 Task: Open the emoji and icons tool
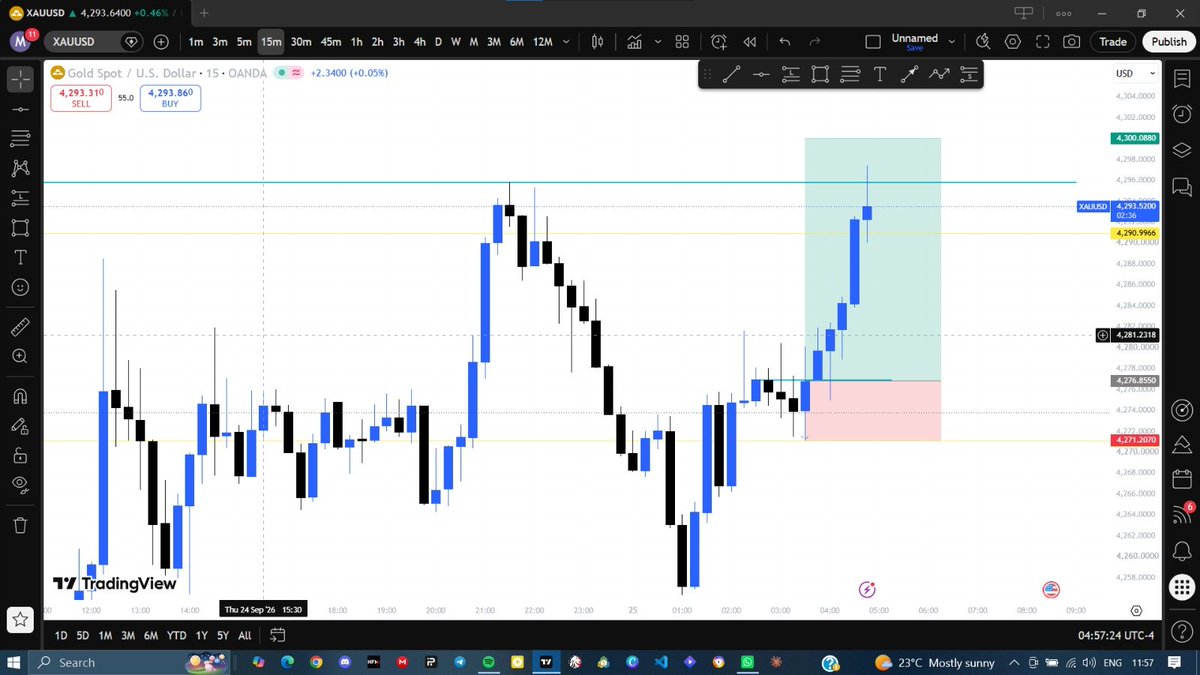[x=21, y=286]
